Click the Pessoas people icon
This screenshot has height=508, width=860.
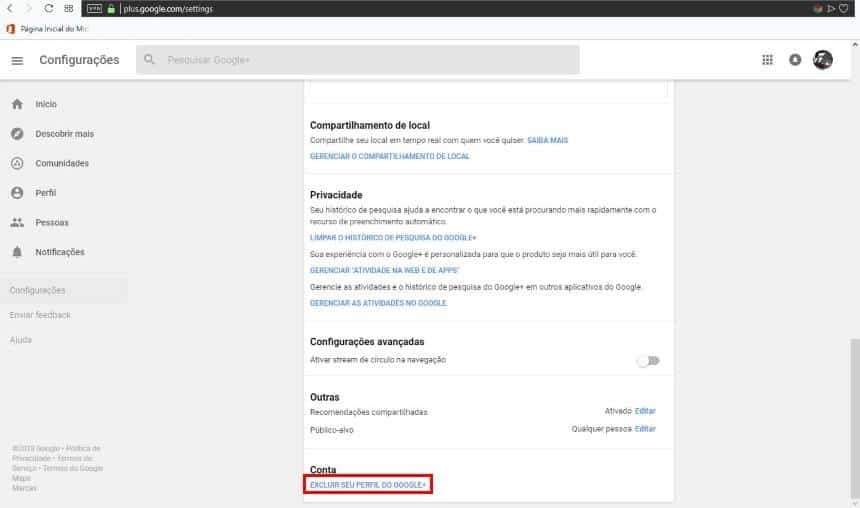(17, 223)
